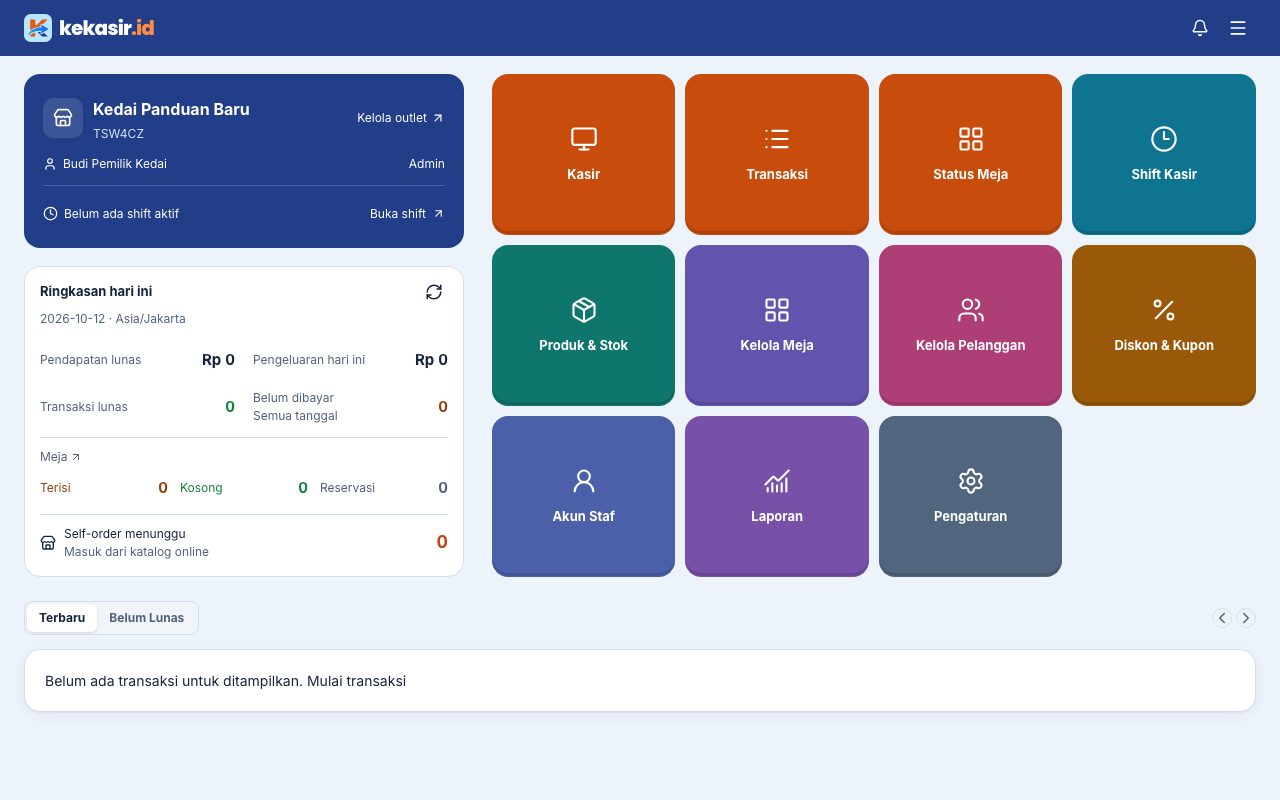Viewport: 1280px width, 800px height.
Task: Open the Shift Kasir clock tile
Action: pyautogui.click(x=1164, y=154)
